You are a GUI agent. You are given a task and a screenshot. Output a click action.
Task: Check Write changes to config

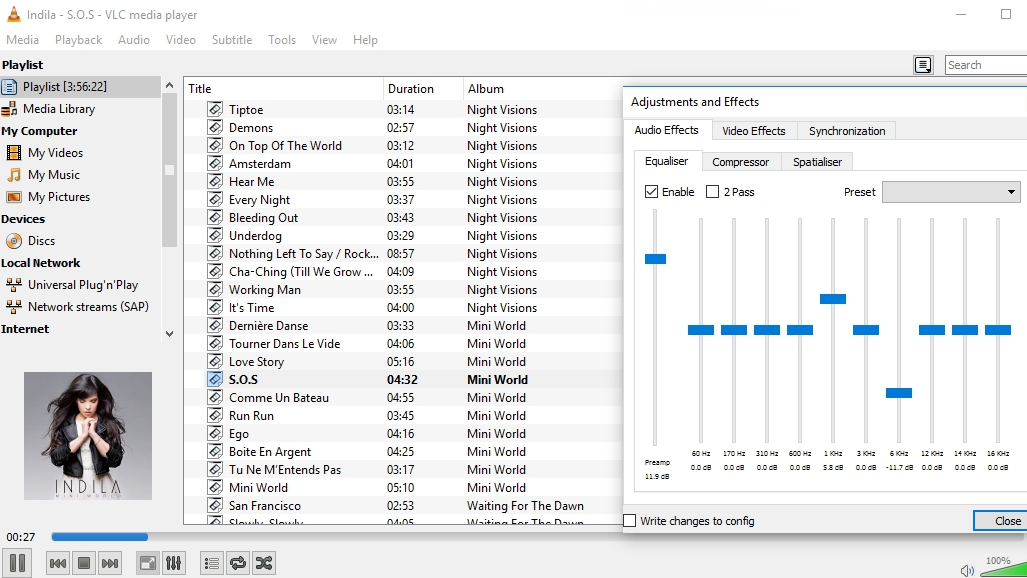point(629,520)
